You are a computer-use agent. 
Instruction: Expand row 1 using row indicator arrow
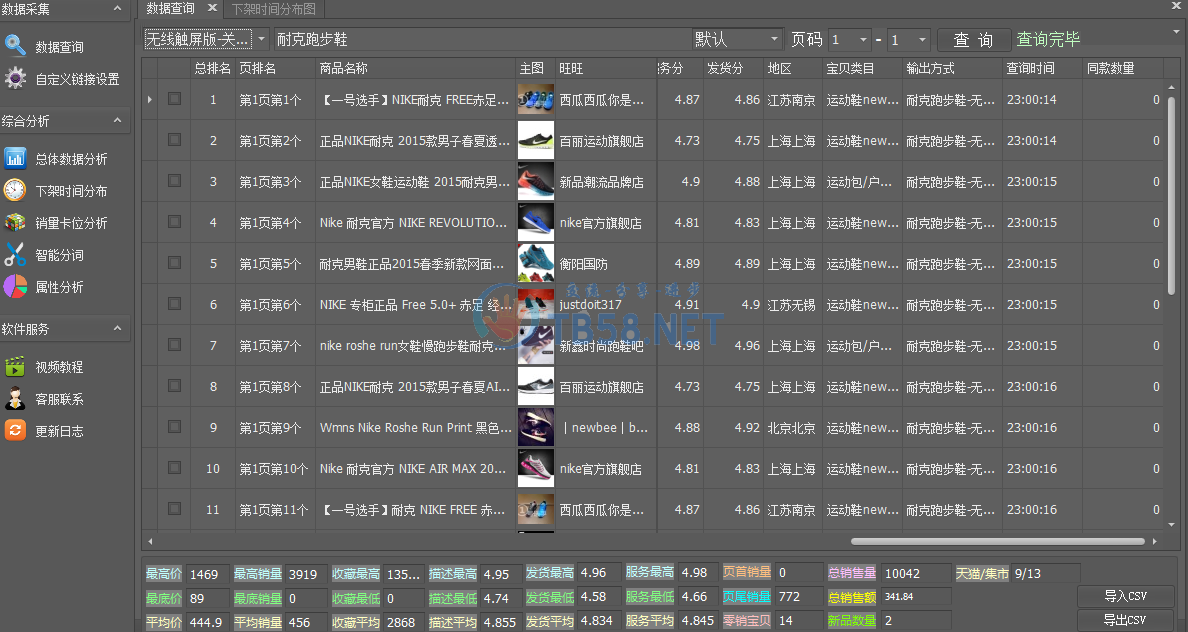coord(149,99)
